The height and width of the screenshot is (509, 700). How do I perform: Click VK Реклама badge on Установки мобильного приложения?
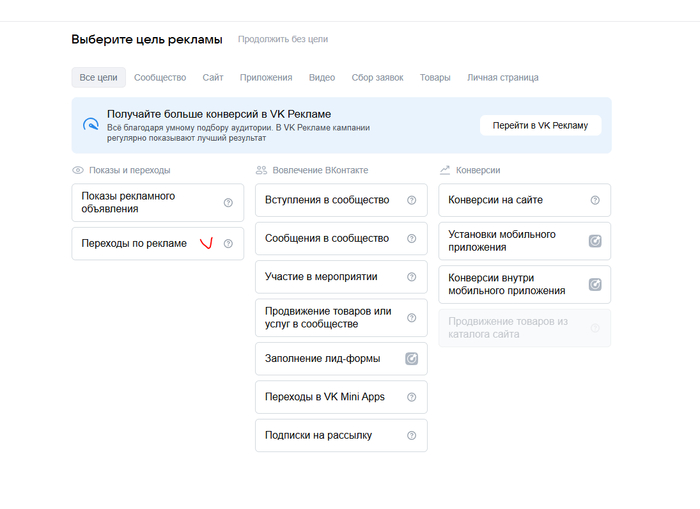pos(595,241)
